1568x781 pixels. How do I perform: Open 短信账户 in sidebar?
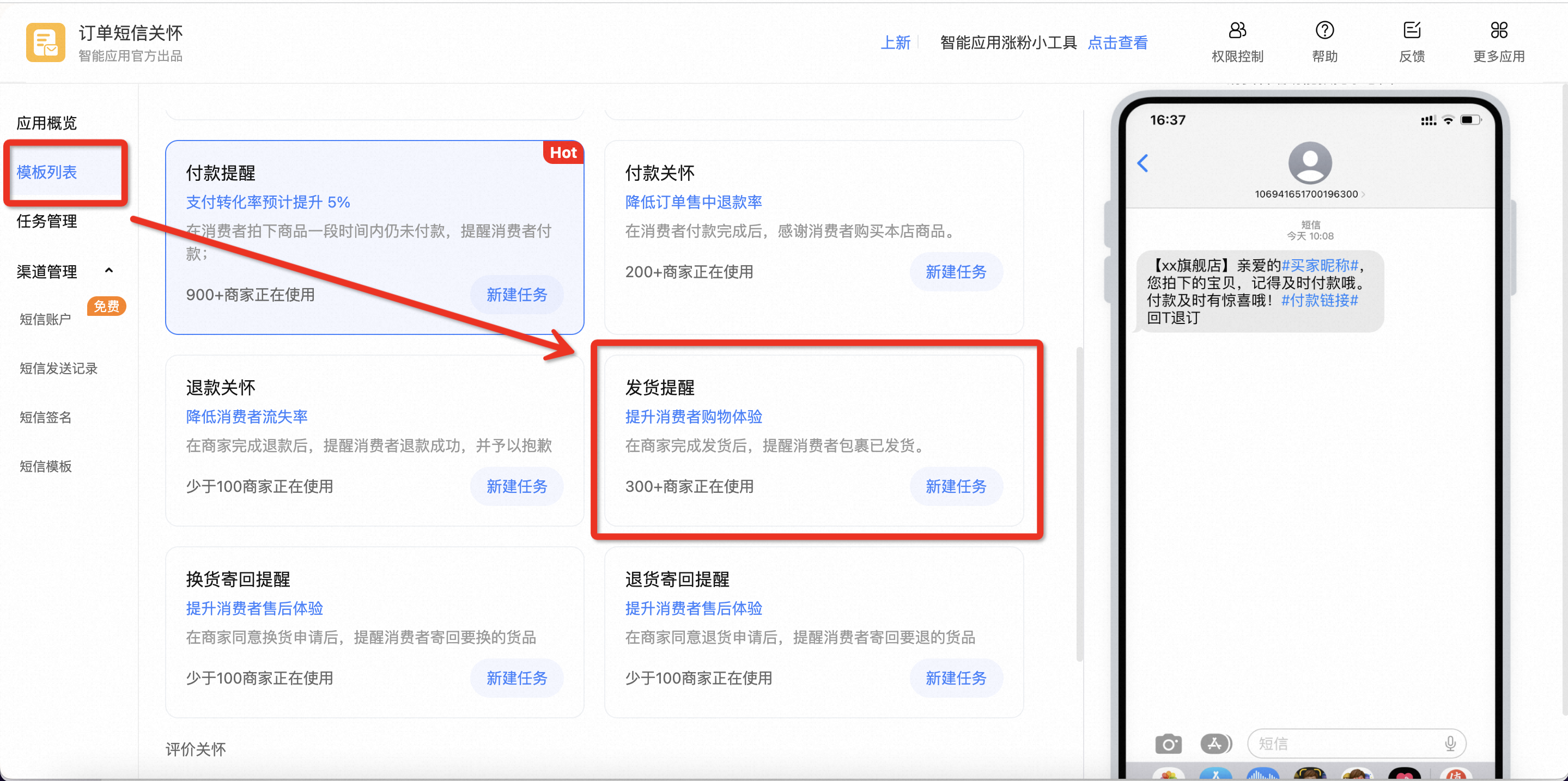pyautogui.click(x=45, y=319)
